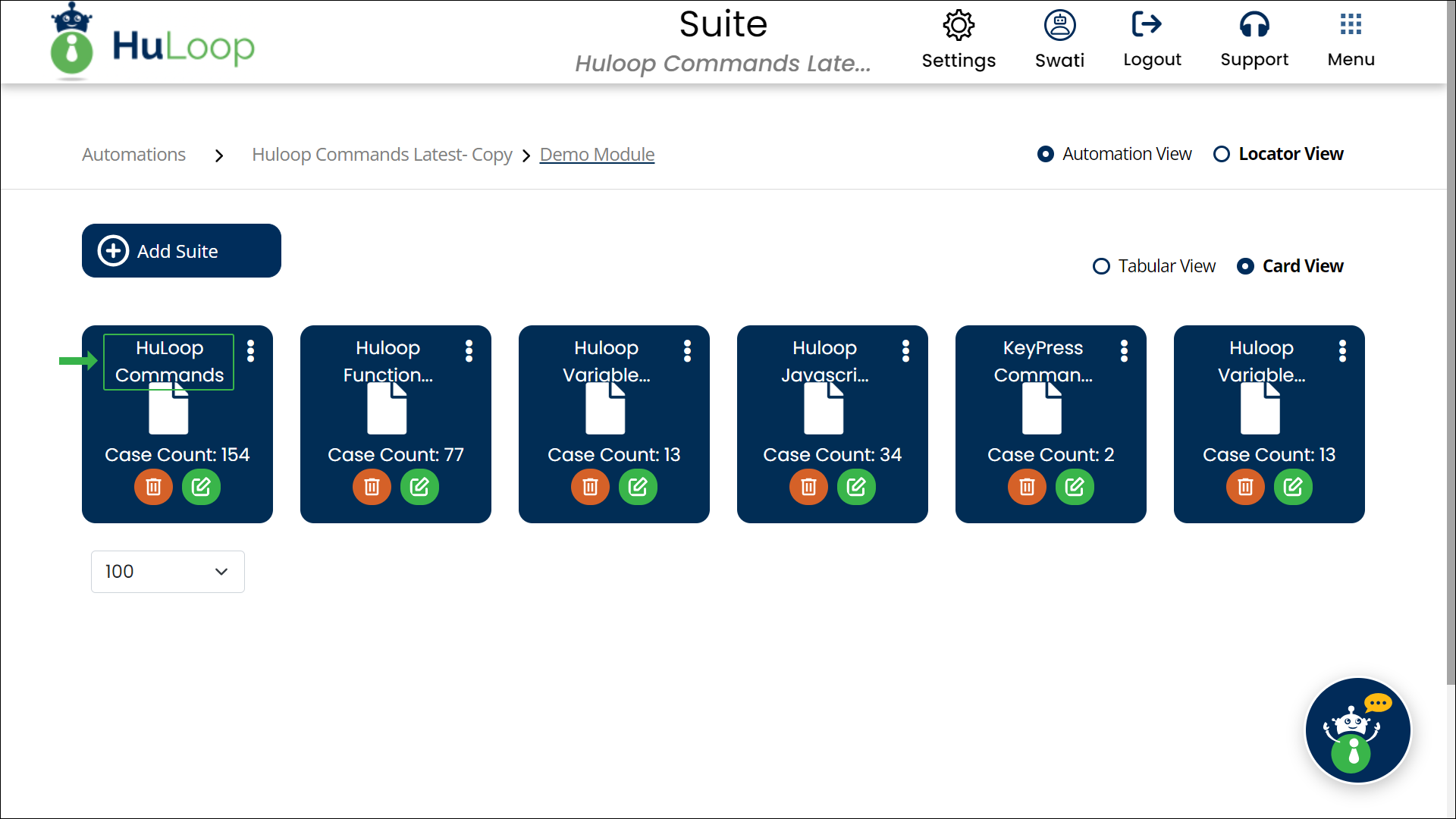The height and width of the screenshot is (819, 1456).
Task: Click the HuLoop logo
Action: pos(152,42)
